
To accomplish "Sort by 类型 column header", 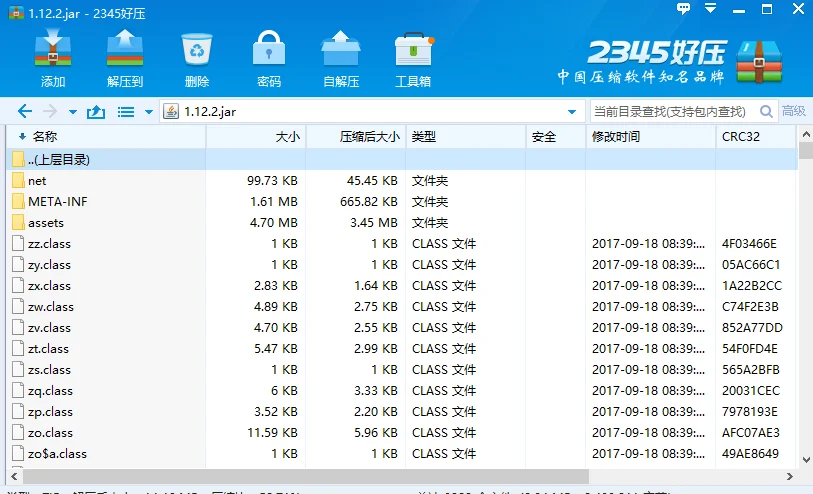I will click(x=466, y=137).
